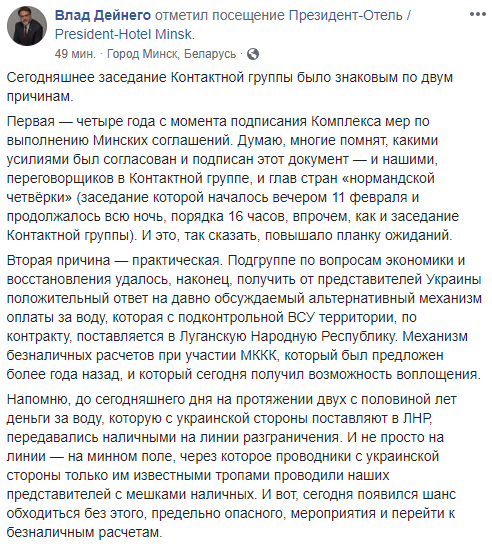Screen dimensions: 492x550
Task: Click the paragraph starting Сегодняшнее заседание
Action: coord(230,87)
